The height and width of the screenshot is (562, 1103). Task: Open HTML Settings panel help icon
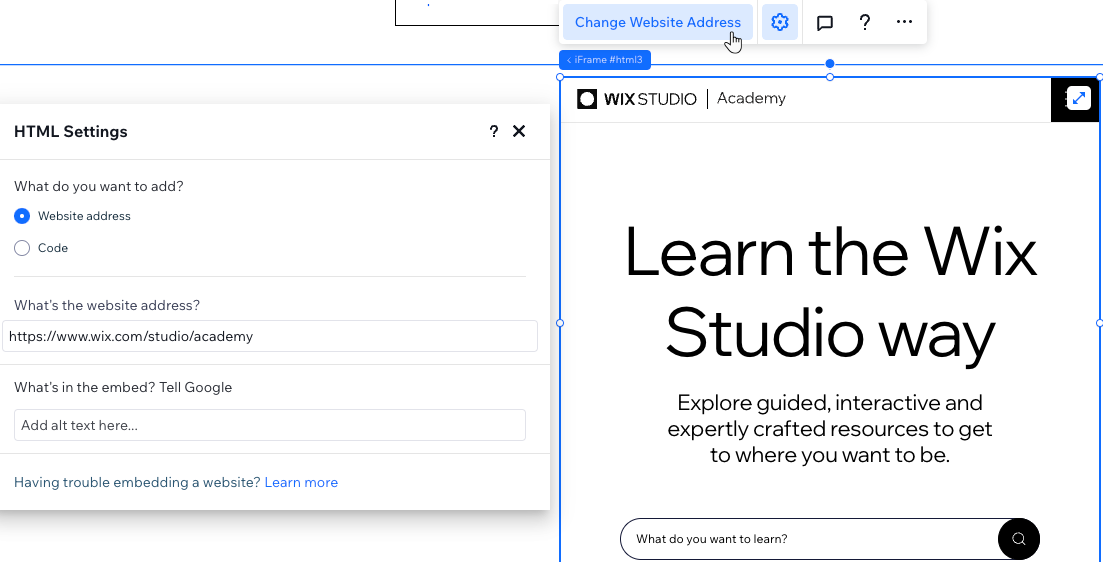pyautogui.click(x=494, y=132)
